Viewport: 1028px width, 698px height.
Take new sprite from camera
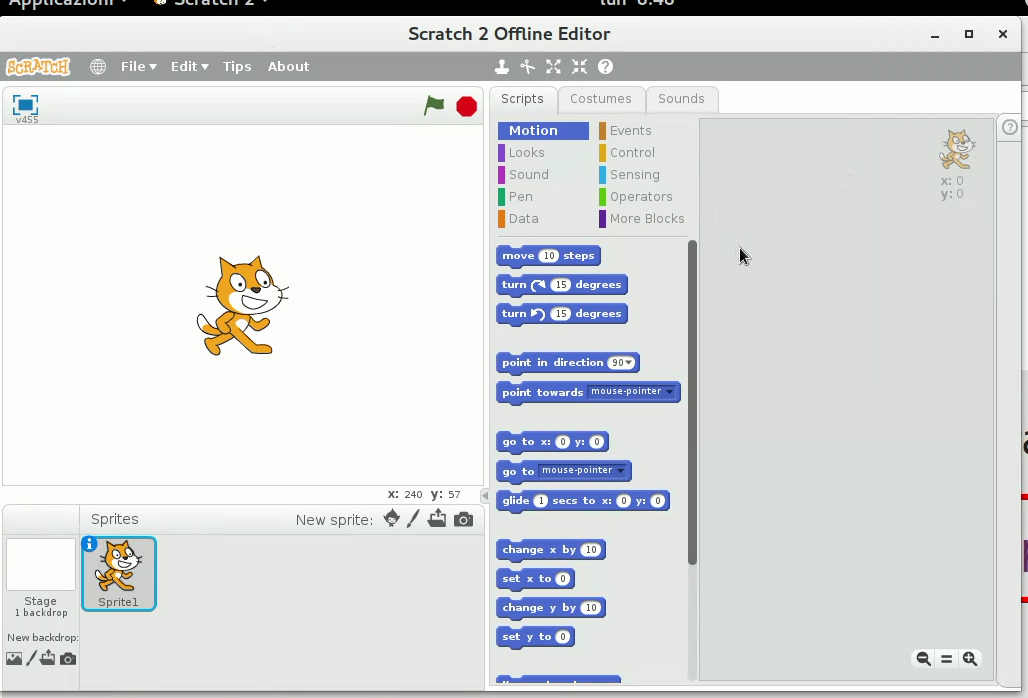(x=463, y=519)
